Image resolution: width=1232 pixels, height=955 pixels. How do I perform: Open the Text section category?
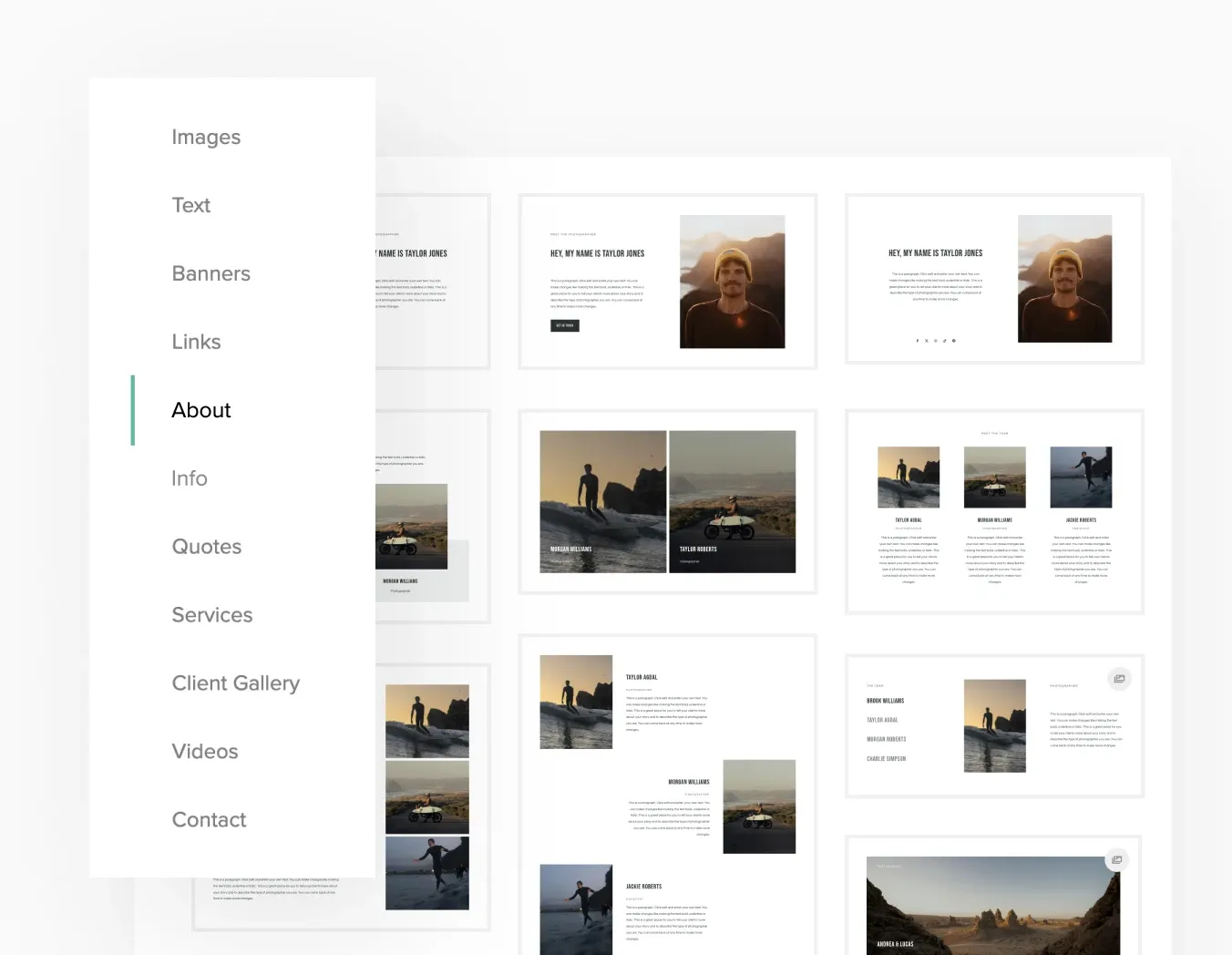190,205
